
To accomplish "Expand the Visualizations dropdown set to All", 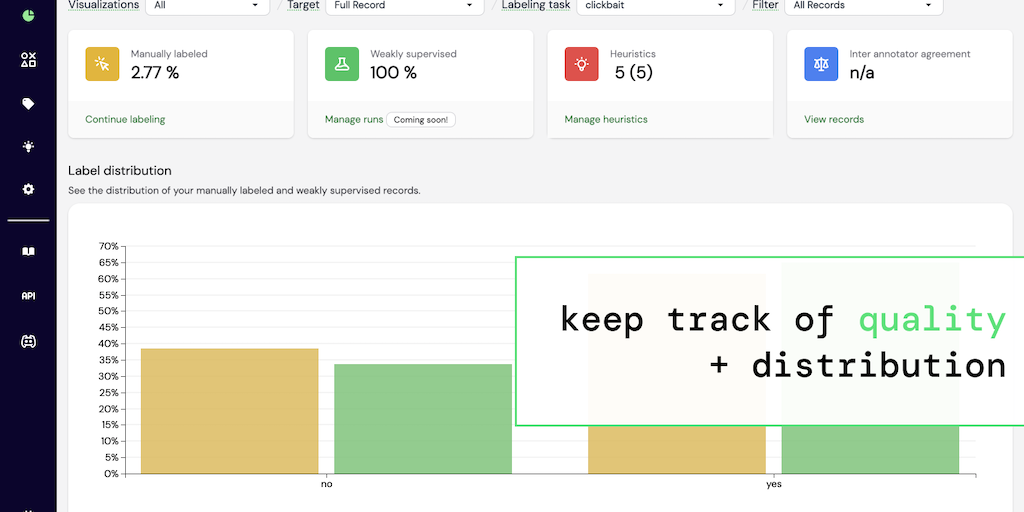I will click(x=207, y=5).
